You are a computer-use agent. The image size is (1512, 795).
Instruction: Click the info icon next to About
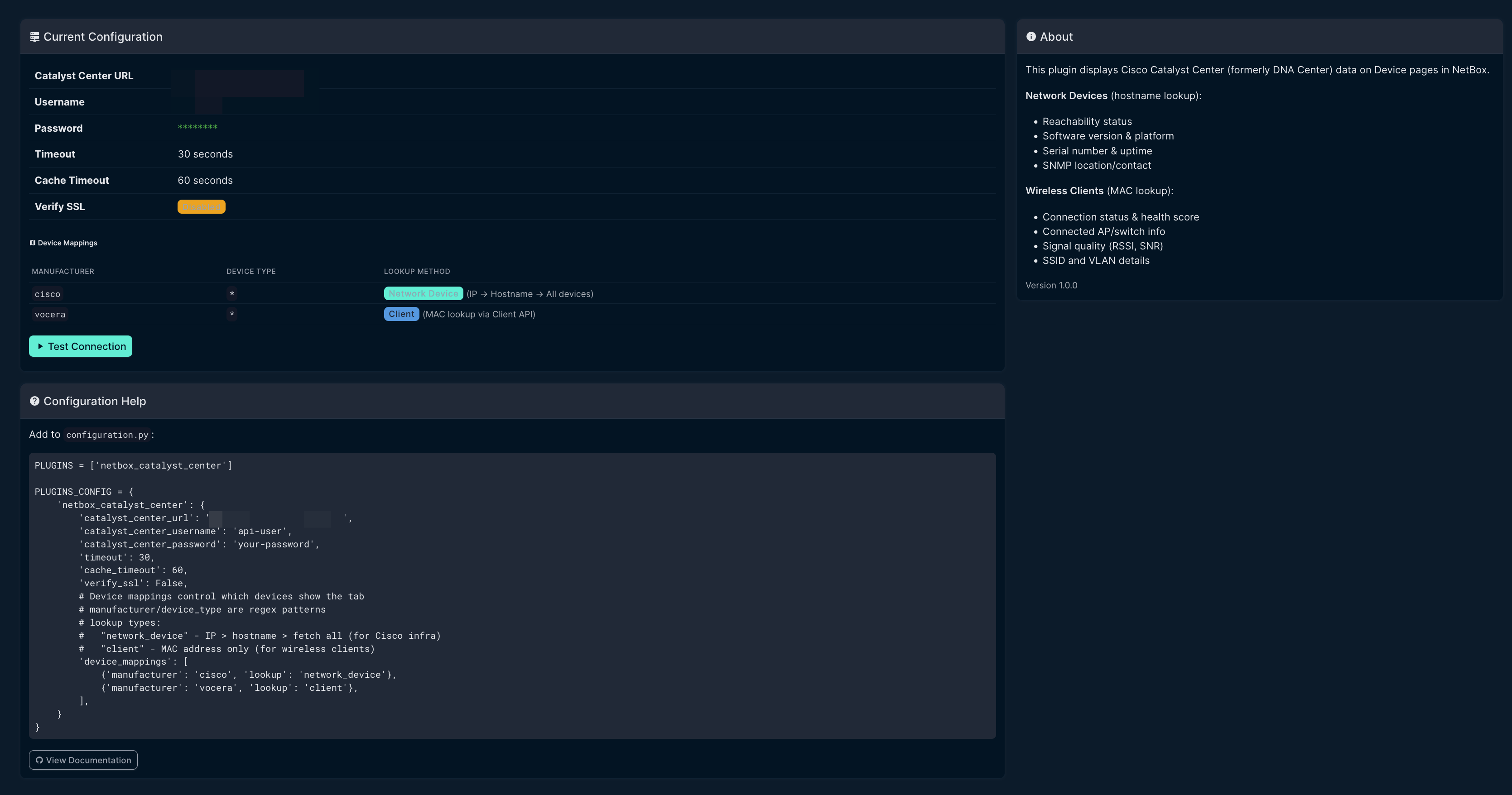point(1030,36)
